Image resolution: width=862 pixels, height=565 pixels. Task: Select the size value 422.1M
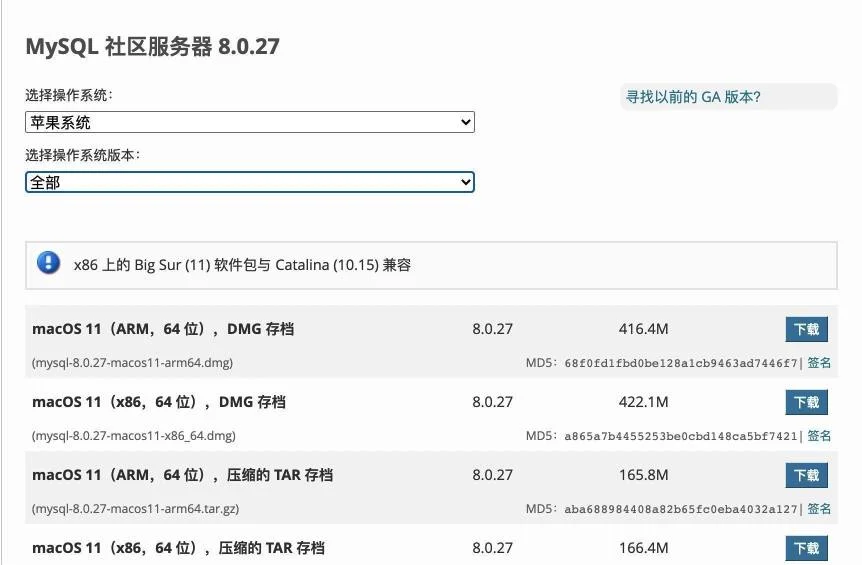point(643,402)
